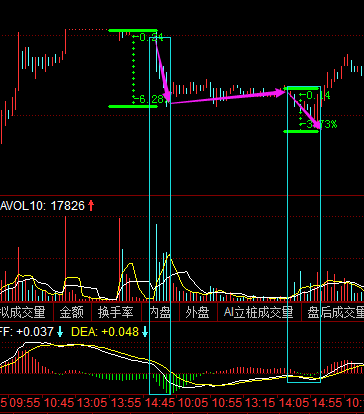Click the cyan down arrow after +0.037
Image resolution: width=364 pixels, height=414 pixels.
60,332
